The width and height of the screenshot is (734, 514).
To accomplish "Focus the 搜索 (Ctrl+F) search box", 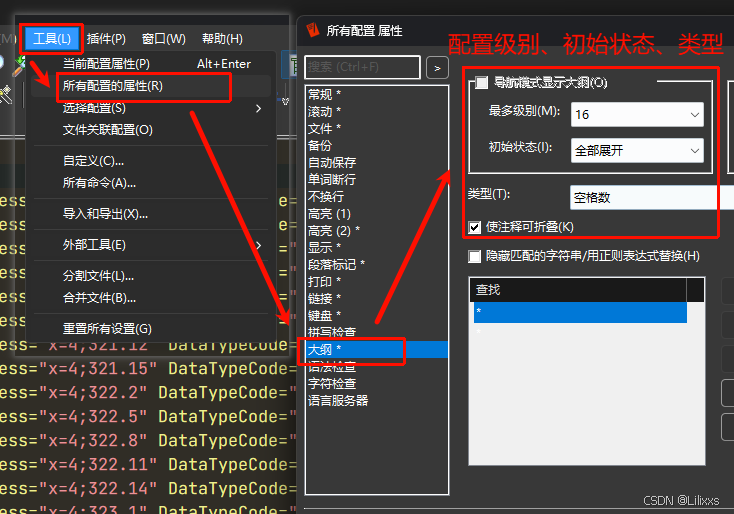I will [x=362, y=67].
